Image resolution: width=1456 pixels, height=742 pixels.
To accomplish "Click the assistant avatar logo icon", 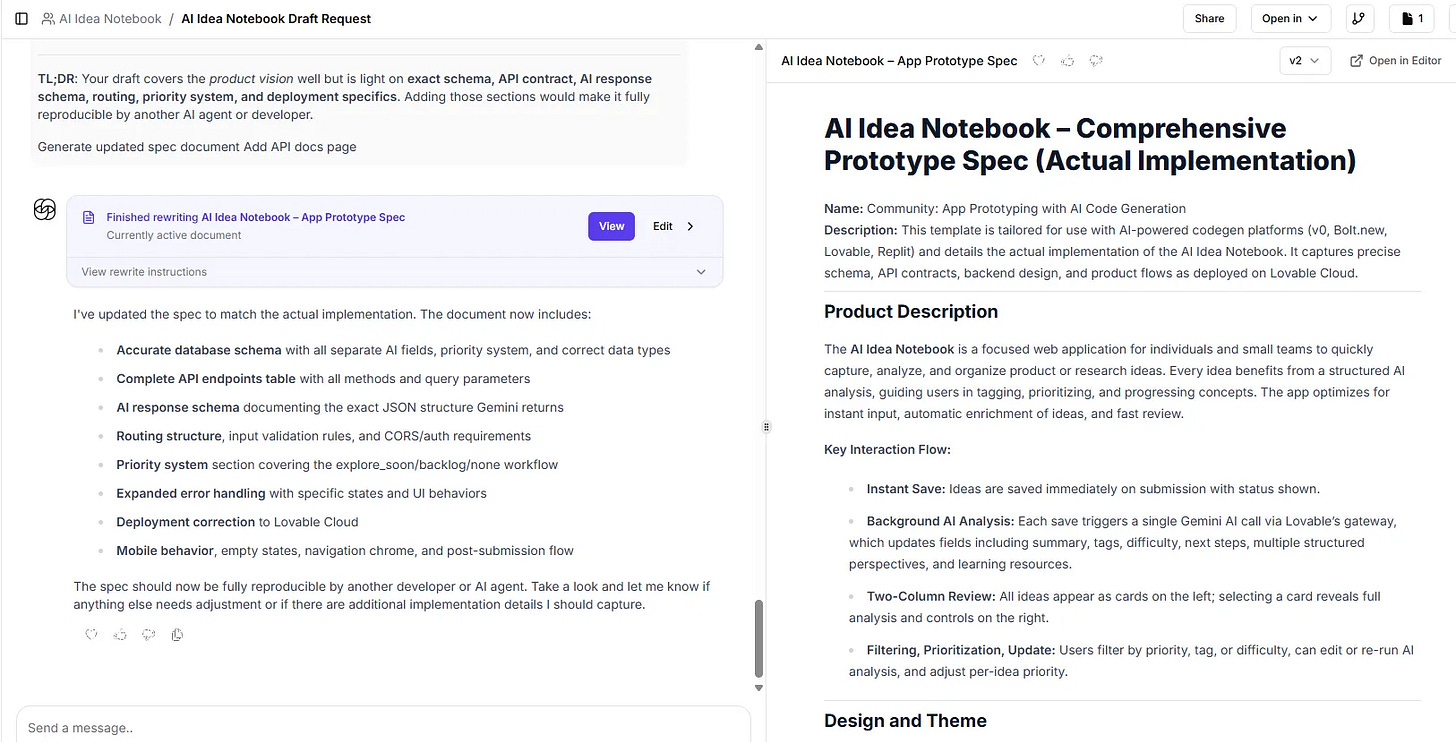I will click(x=44, y=209).
